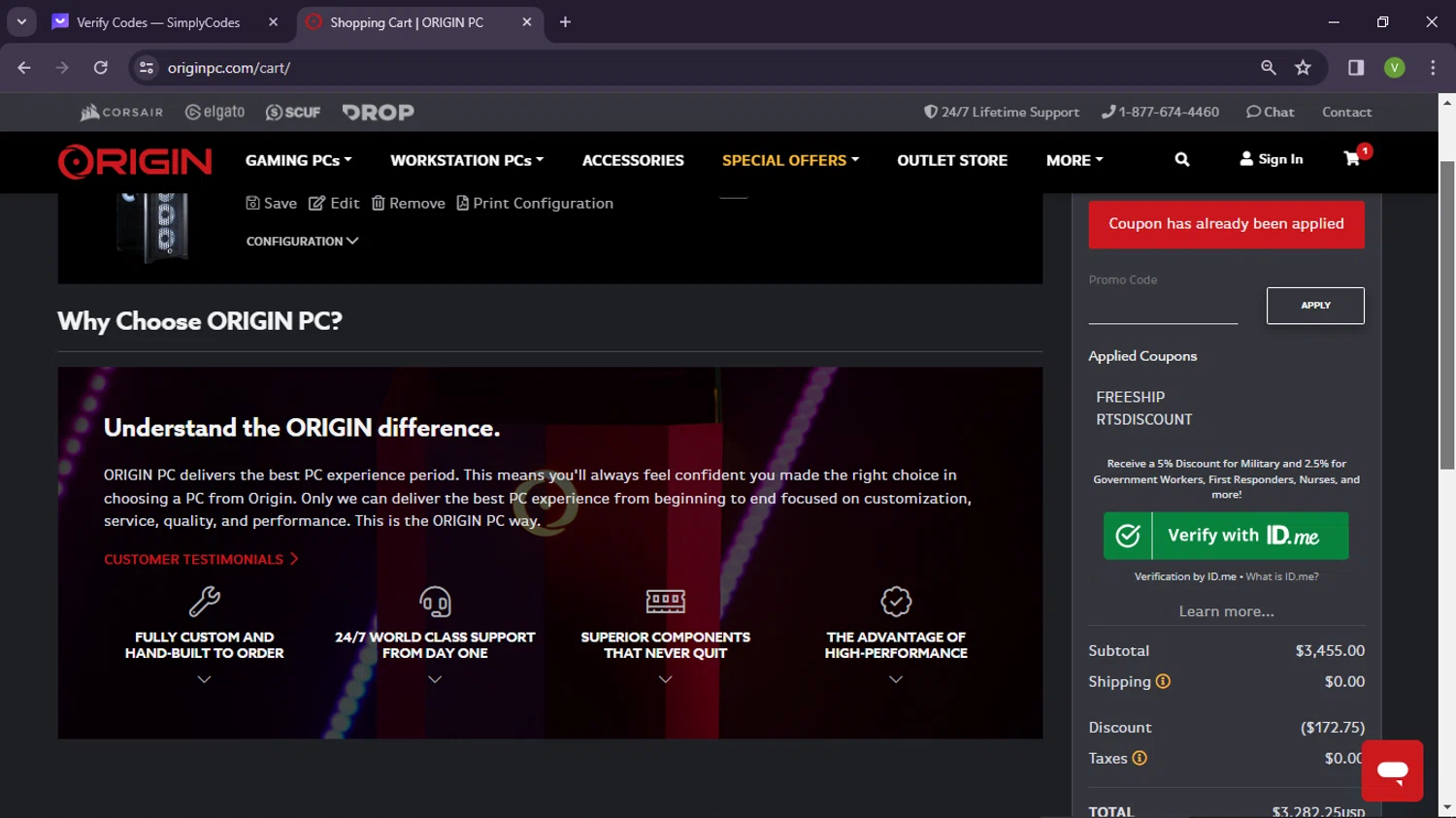This screenshot has width=1456, height=818.
Task: Expand the GAMING PCs menu
Action: 299,160
